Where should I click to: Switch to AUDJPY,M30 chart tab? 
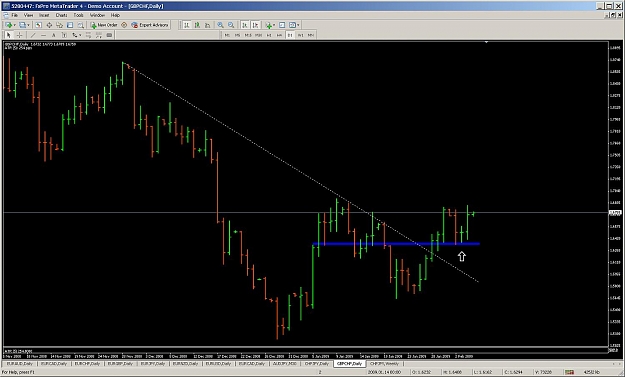pos(285,364)
